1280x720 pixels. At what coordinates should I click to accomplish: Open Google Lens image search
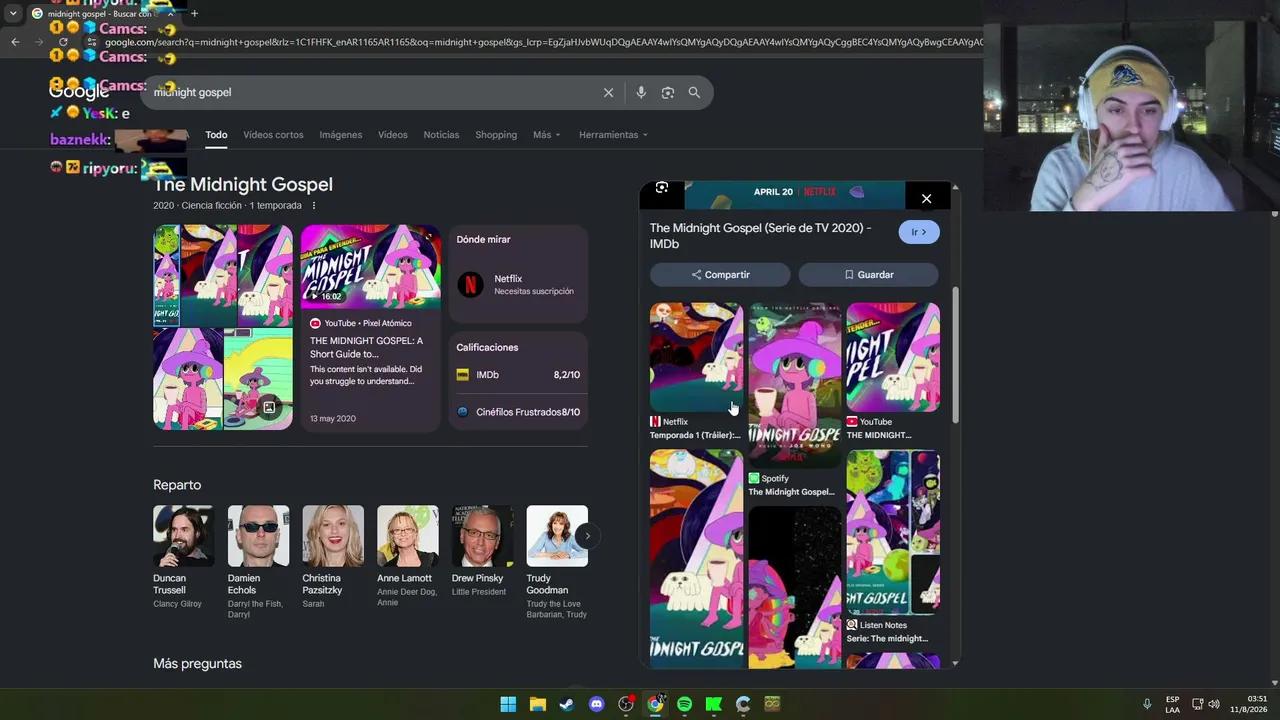tap(667, 92)
